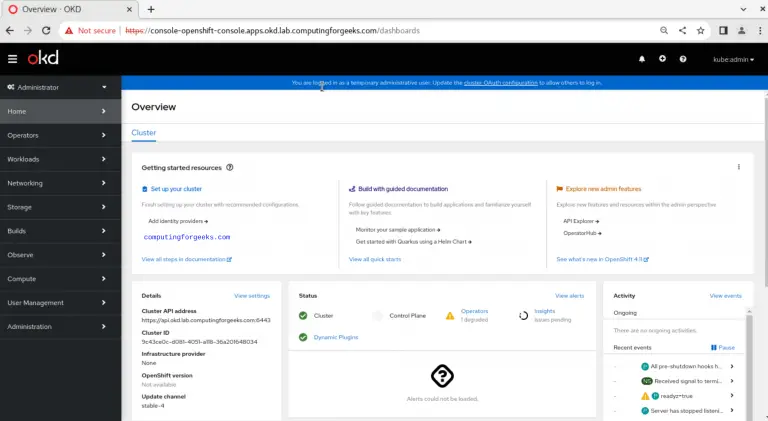Expand the readyz=true event row

[x=732, y=395]
